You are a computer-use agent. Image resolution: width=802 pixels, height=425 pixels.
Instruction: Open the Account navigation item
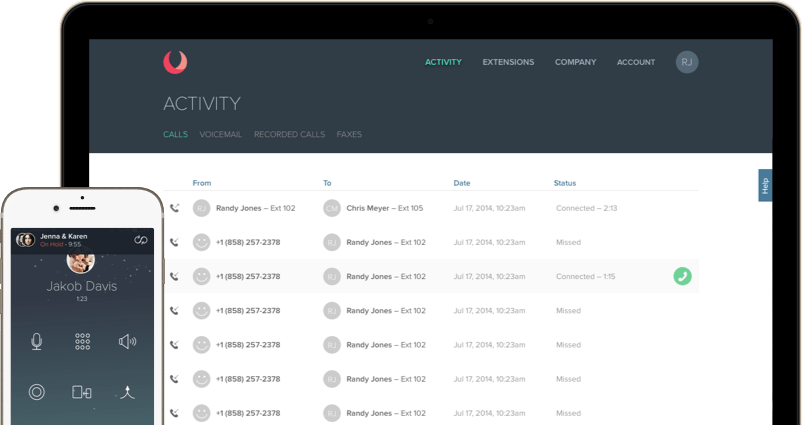tap(636, 62)
